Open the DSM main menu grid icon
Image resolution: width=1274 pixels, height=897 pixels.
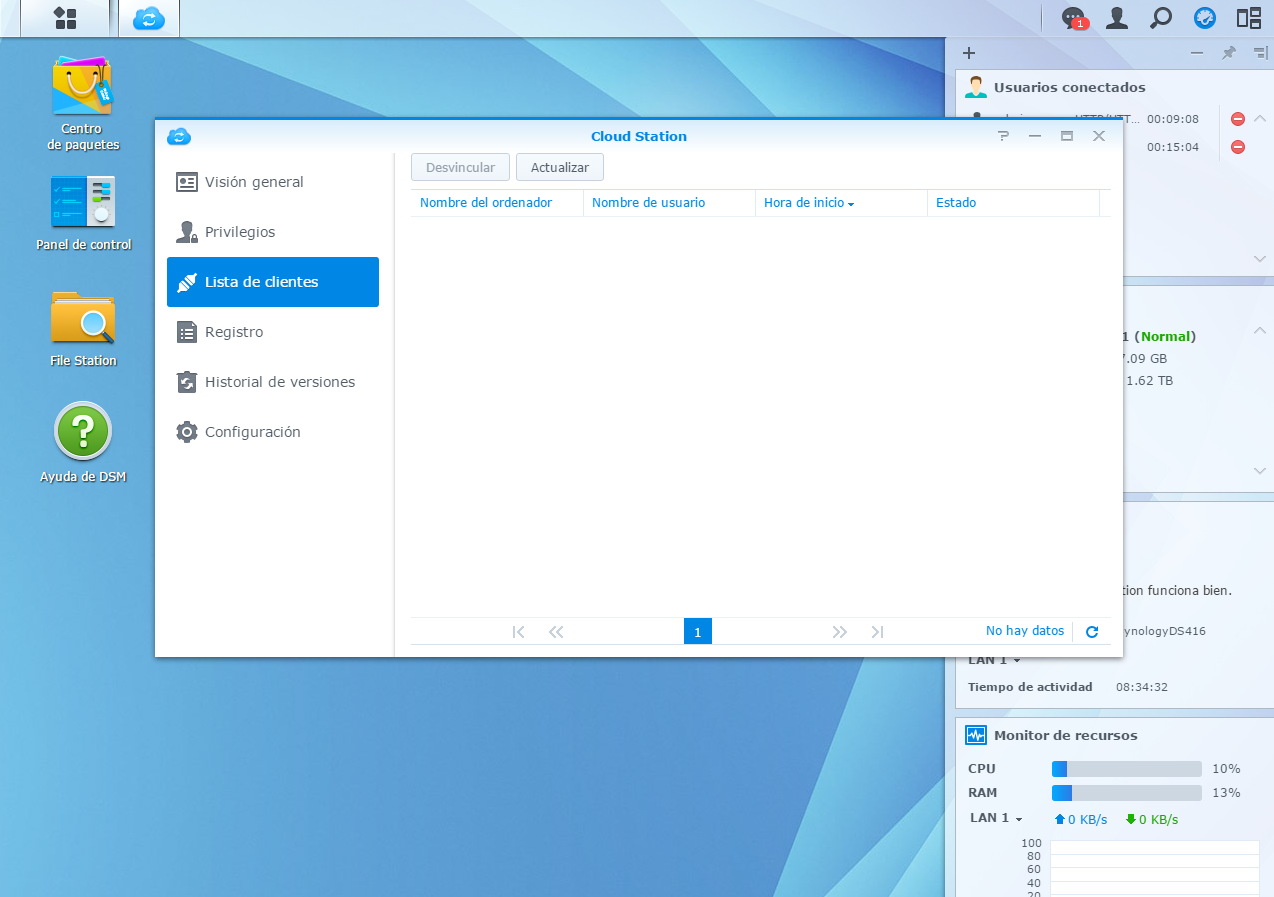point(65,18)
